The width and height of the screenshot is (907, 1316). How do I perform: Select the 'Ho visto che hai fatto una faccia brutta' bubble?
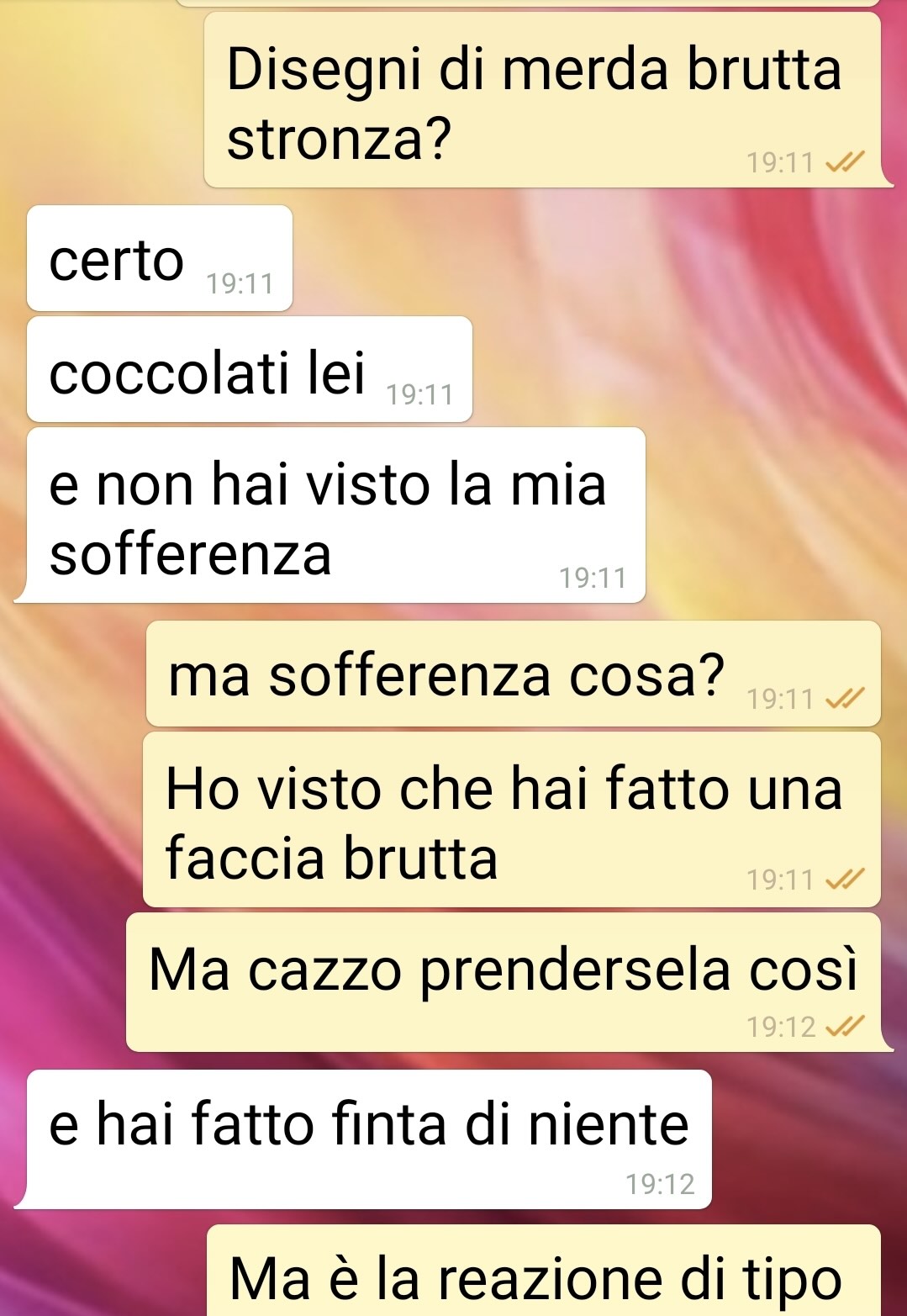click(x=512, y=819)
